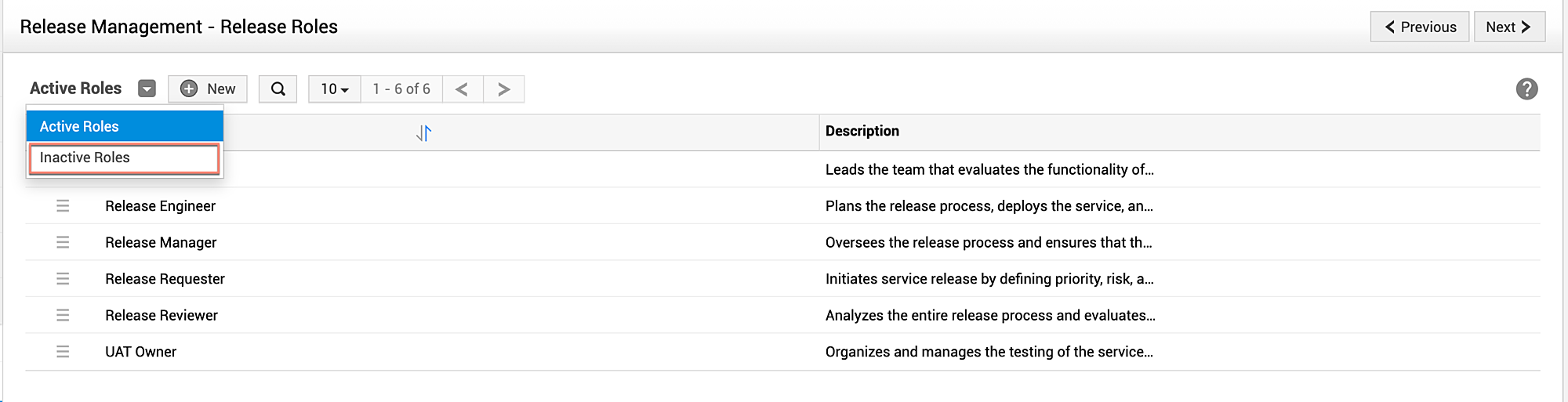This screenshot has height=402, width=1568.
Task: Click the Next navigation button
Action: point(1508,27)
